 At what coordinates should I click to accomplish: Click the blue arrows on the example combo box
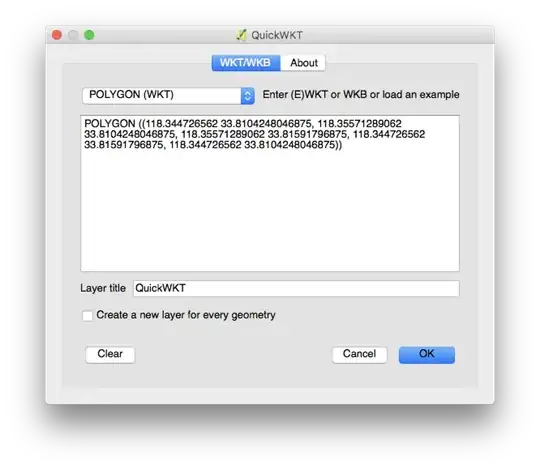pos(248,96)
